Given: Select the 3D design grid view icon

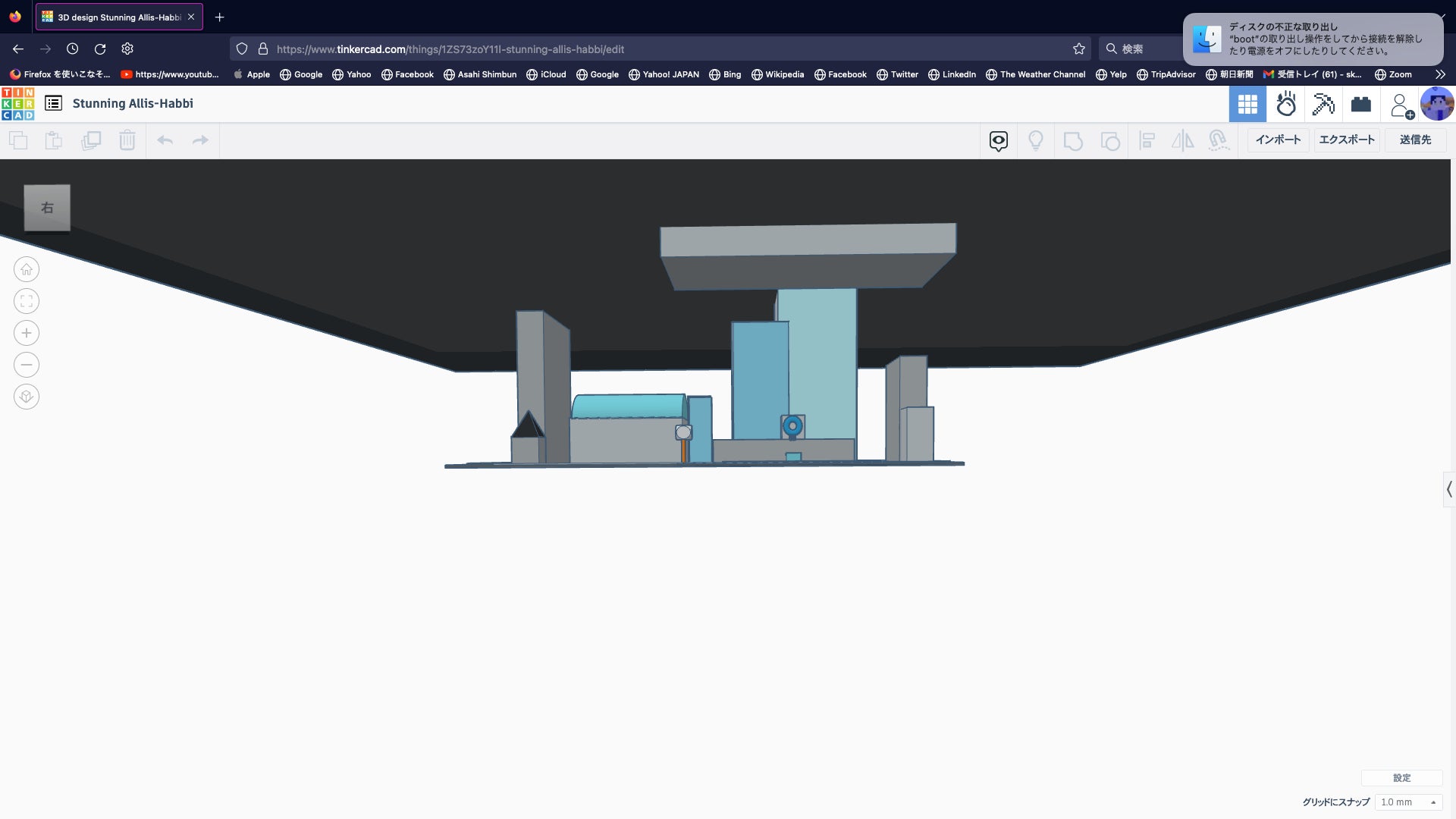Looking at the screenshot, I should click(1247, 104).
